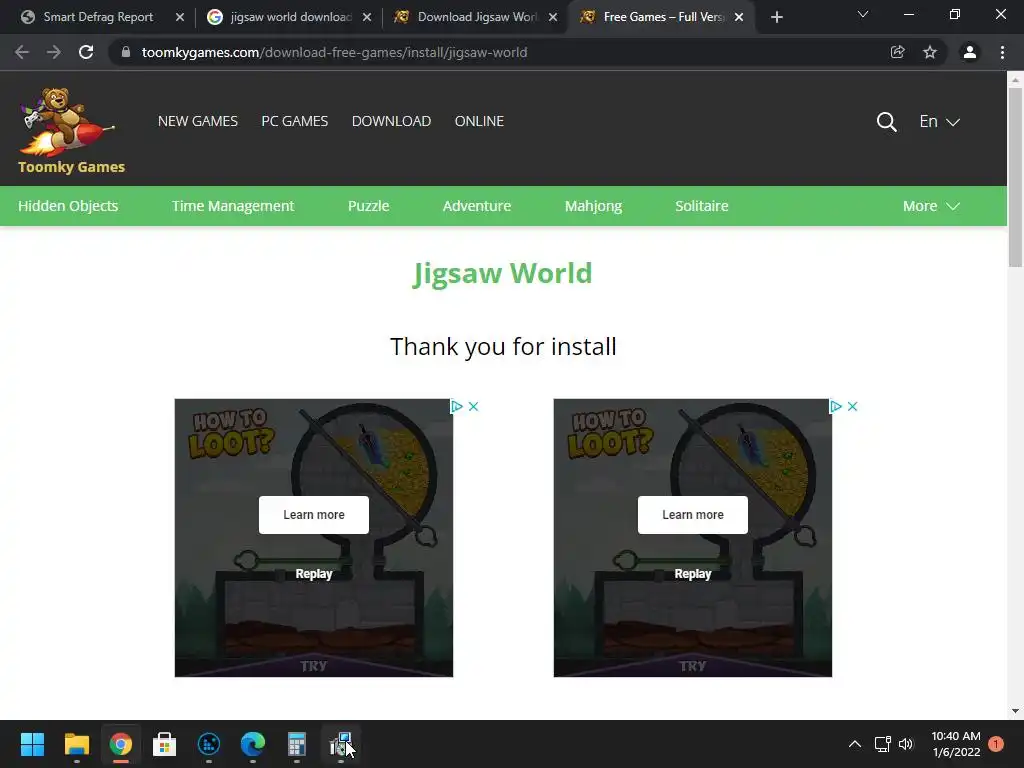Select the Free Games – Full Version tab
This screenshot has width=1024, height=768.
[x=664, y=17]
